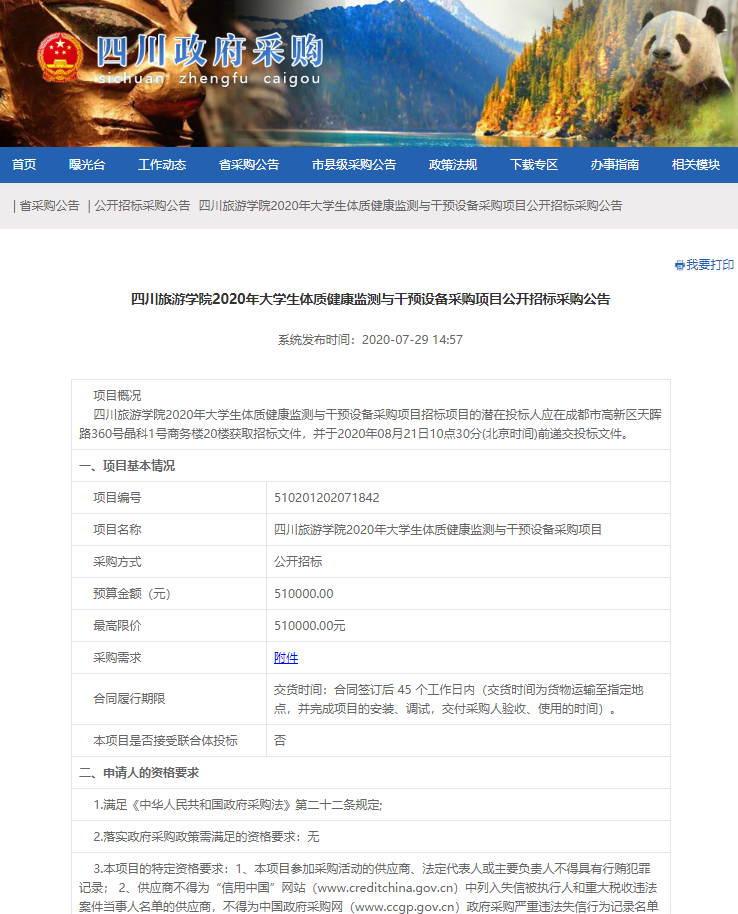Click section heading 一、项目基本情况
Image resolution: width=738 pixels, height=914 pixels.
127,466
